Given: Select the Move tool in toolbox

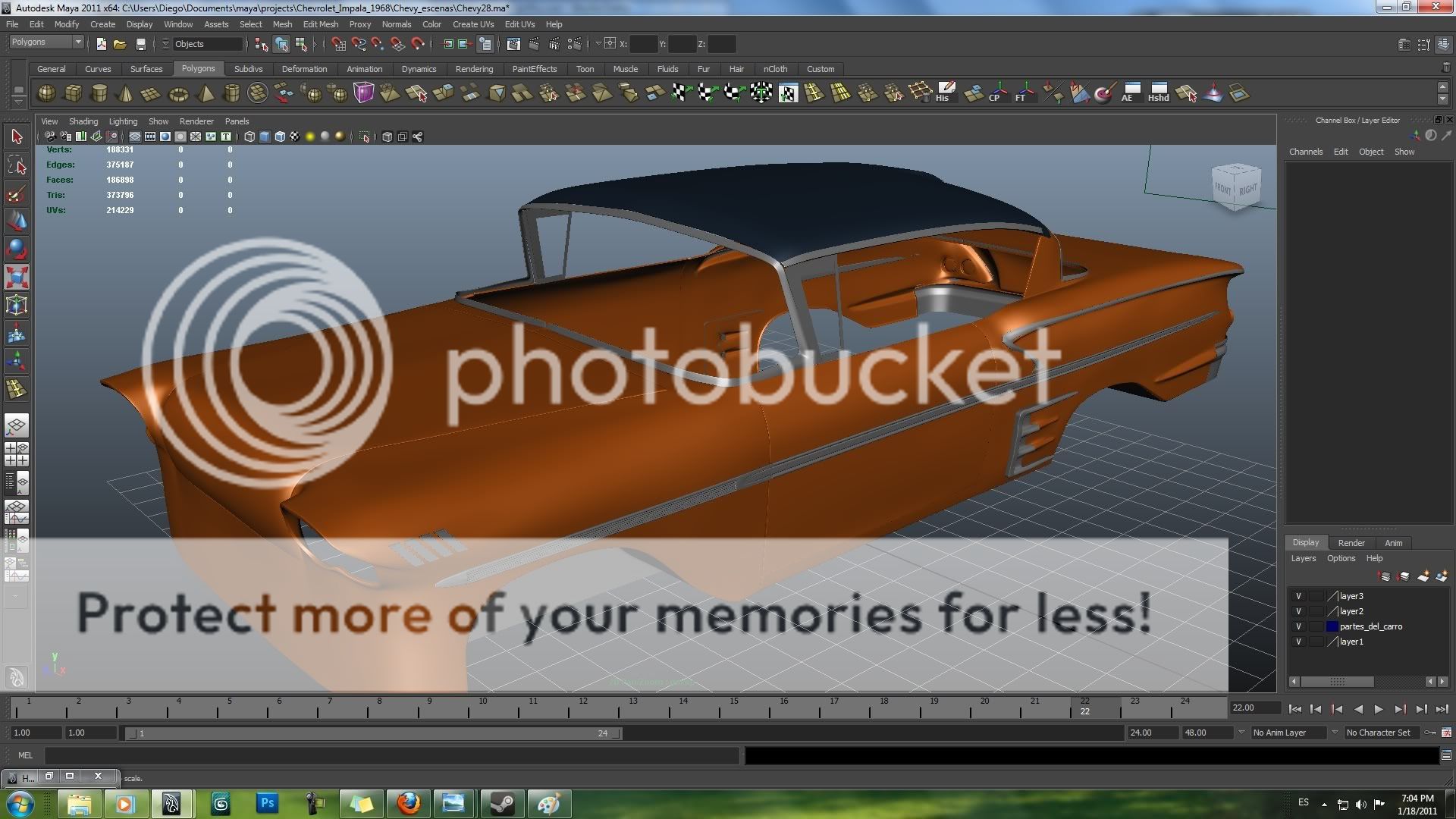Looking at the screenshot, I should pos(17,221).
